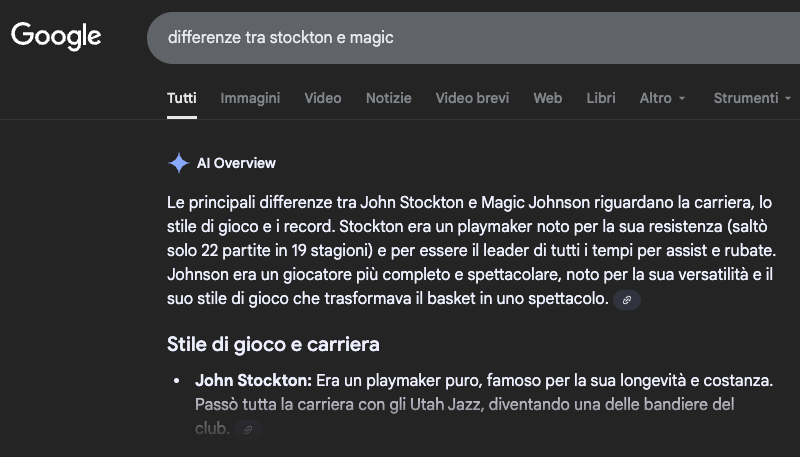Focus the search box with 'differenze tra stockton e magic'
The height and width of the screenshot is (457, 800).
pos(473,38)
